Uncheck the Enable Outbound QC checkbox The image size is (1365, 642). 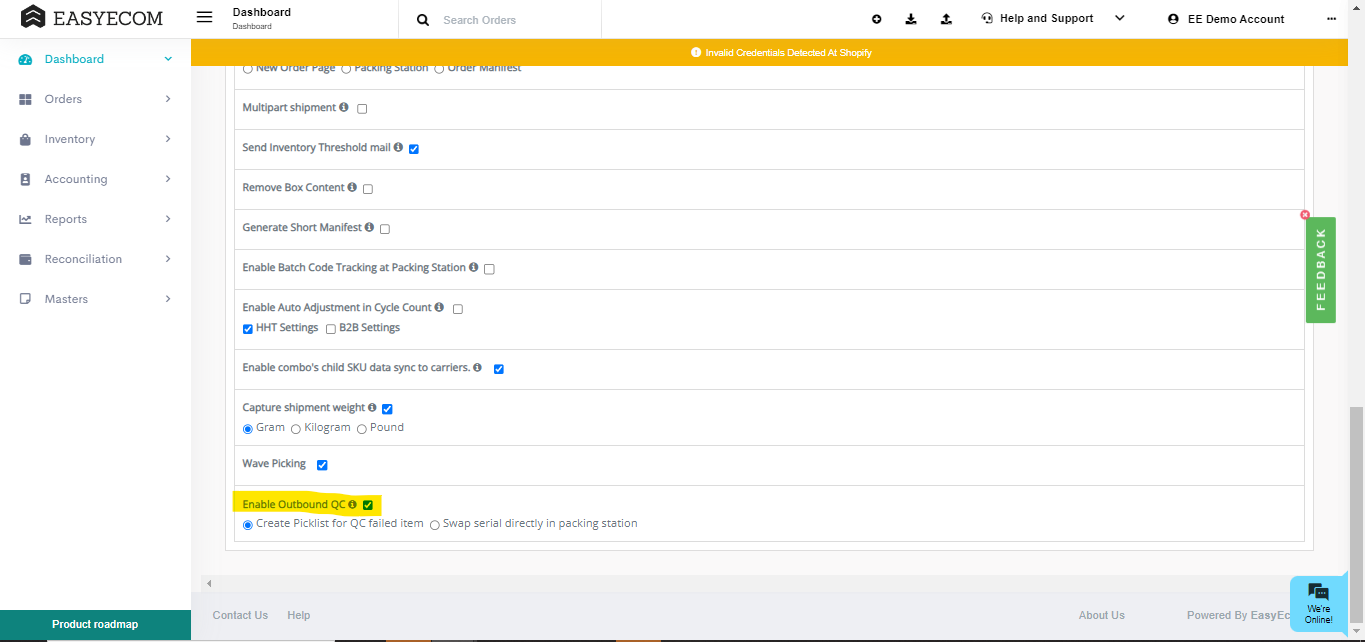point(368,505)
